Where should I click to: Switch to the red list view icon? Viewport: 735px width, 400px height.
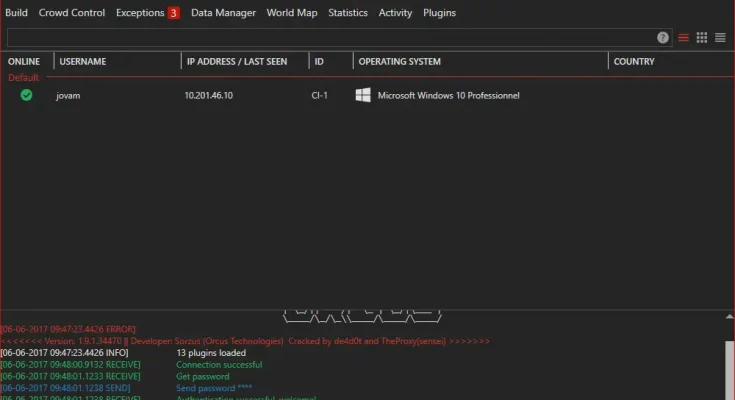pos(684,37)
